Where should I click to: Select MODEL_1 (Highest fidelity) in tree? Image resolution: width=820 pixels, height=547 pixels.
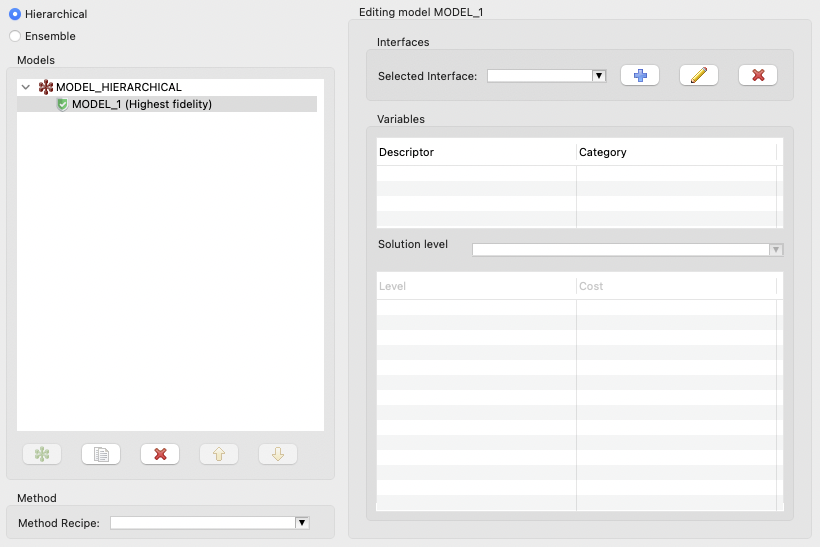pos(141,104)
